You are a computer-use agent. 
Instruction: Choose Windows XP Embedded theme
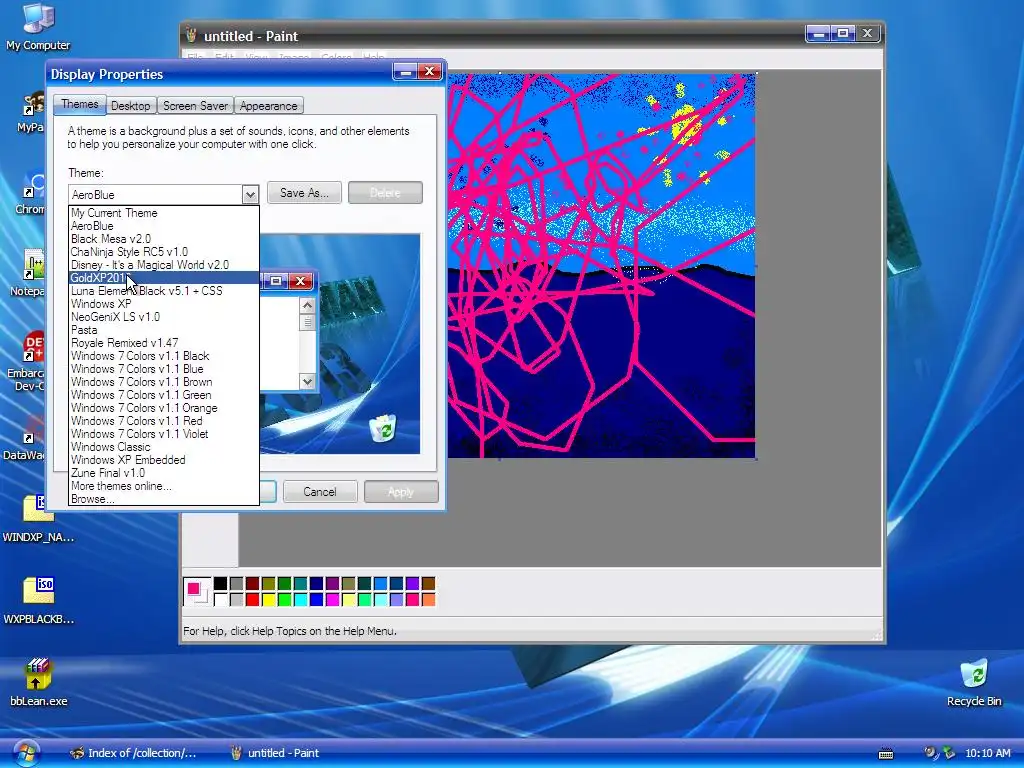(x=164, y=461)
